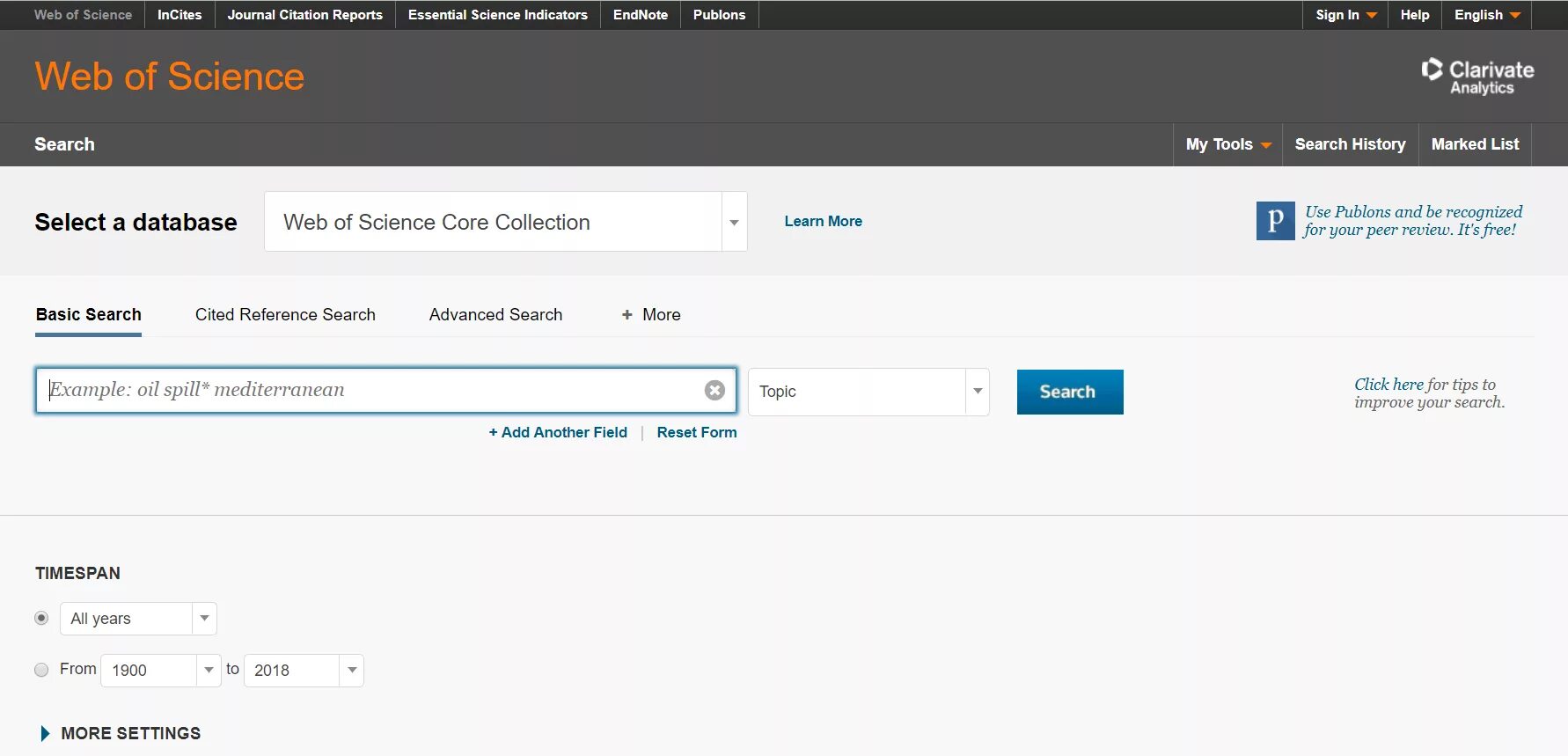
Task: Click the Use Publons peer review banner text
Action: (x=1412, y=221)
